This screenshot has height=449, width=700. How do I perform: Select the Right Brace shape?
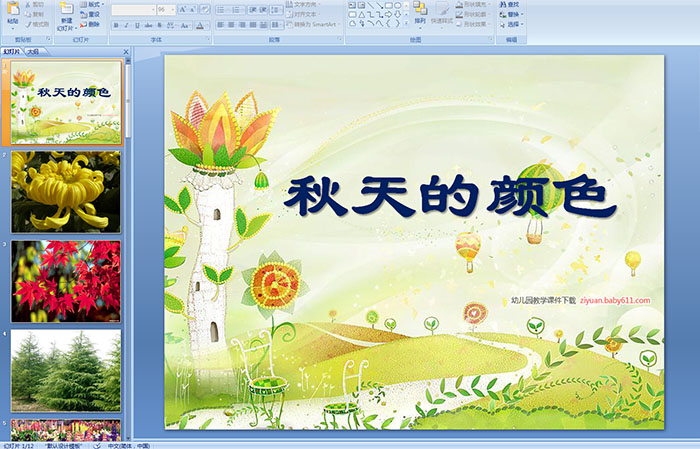coord(397,23)
